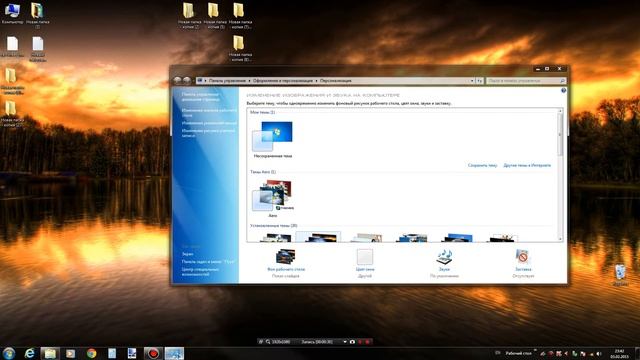Select the unsaved theme (Несохраненная тема) thumbnail
This screenshot has height=360, width=640.
point(273,137)
